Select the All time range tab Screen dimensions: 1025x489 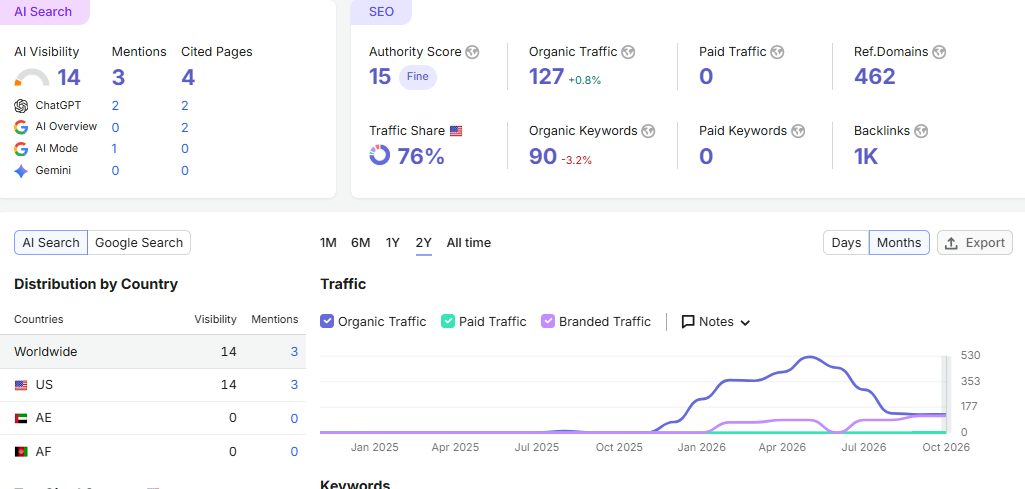(x=469, y=243)
